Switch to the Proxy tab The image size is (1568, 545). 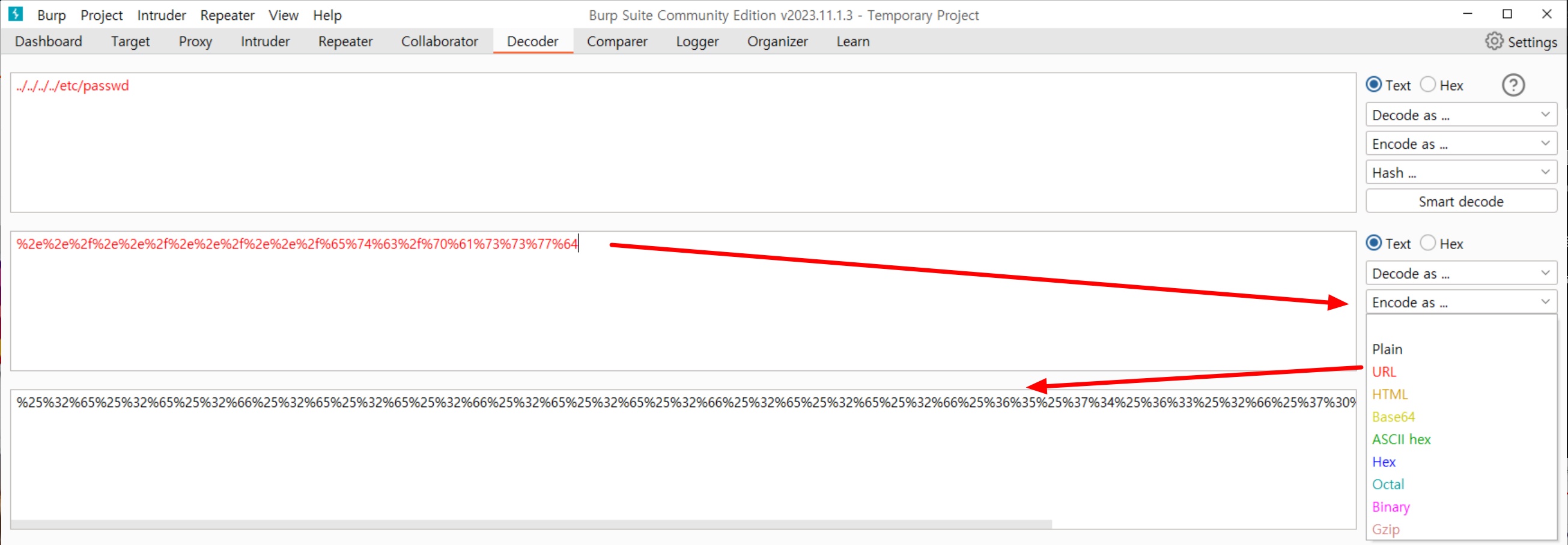[x=195, y=41]
